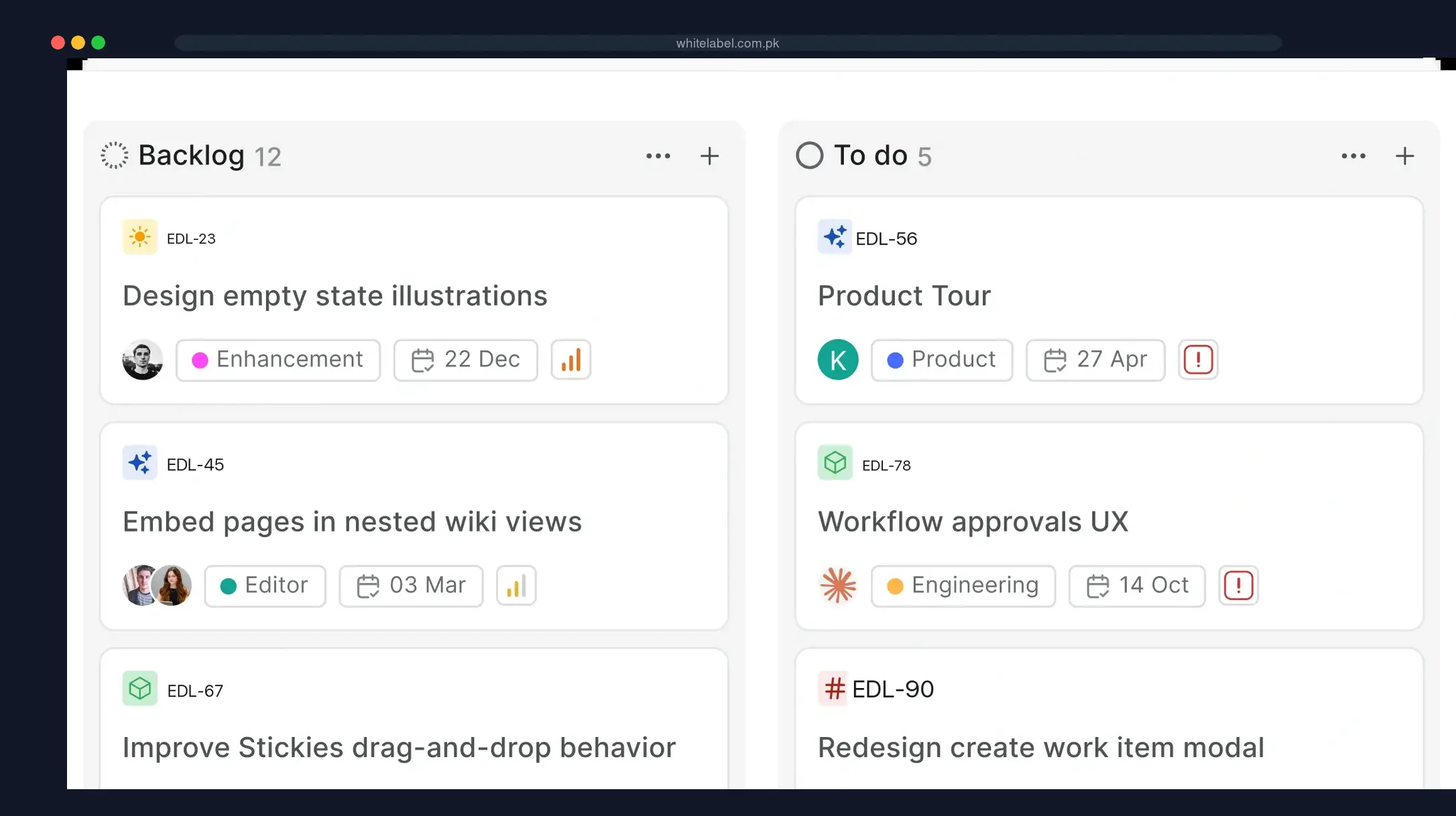The image size is (1456, 816).
Task: Click the EDL-56 identifier
Action: coord(886,239)
